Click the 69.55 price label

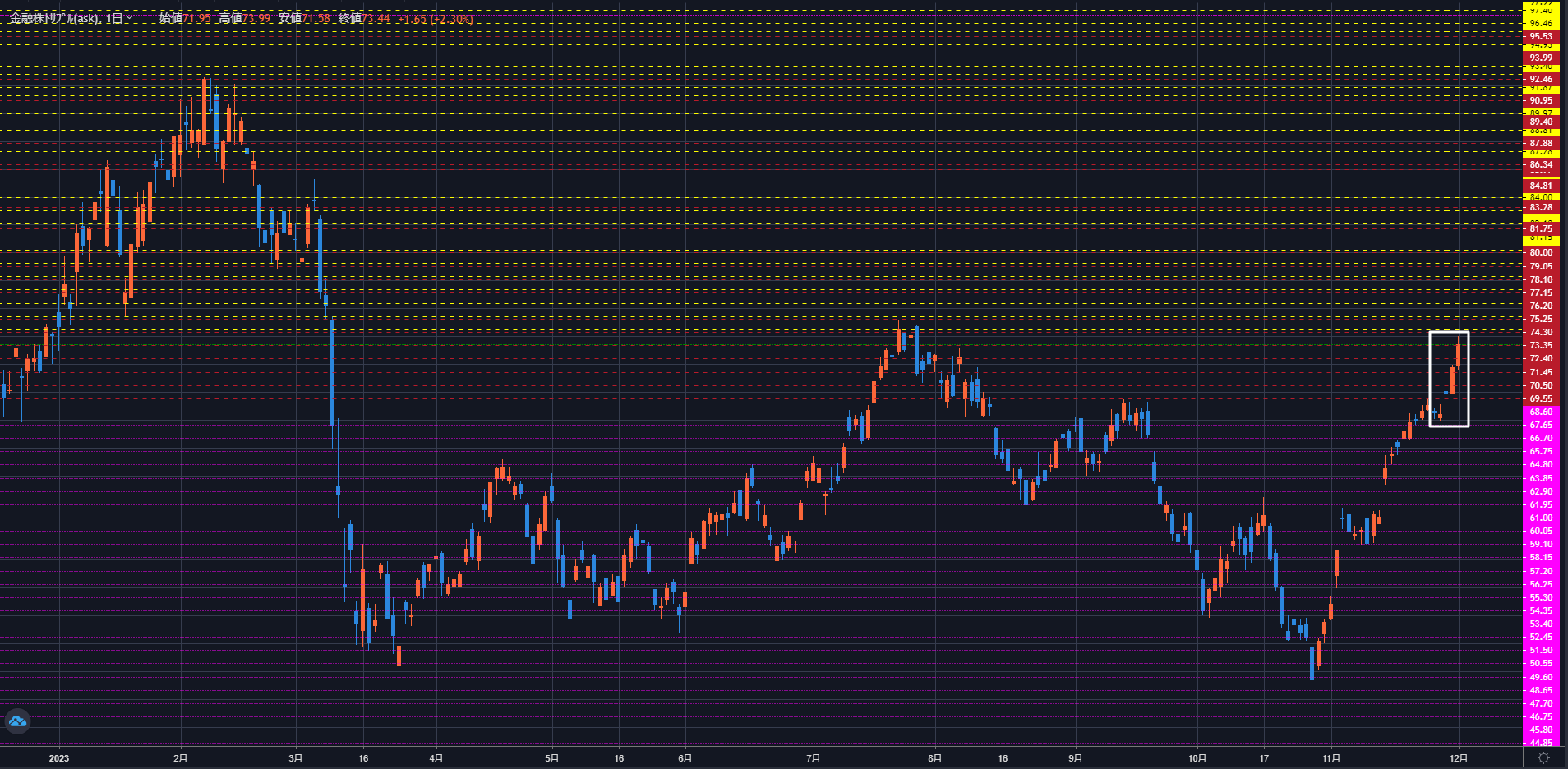pos(1541,398)
